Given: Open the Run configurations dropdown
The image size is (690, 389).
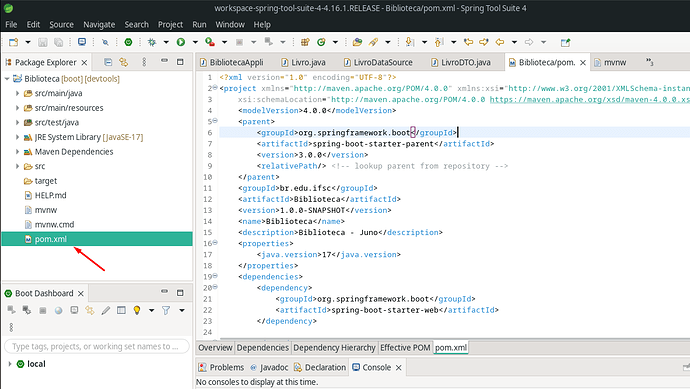Looking at the screenshot, I should click(195, 42).
